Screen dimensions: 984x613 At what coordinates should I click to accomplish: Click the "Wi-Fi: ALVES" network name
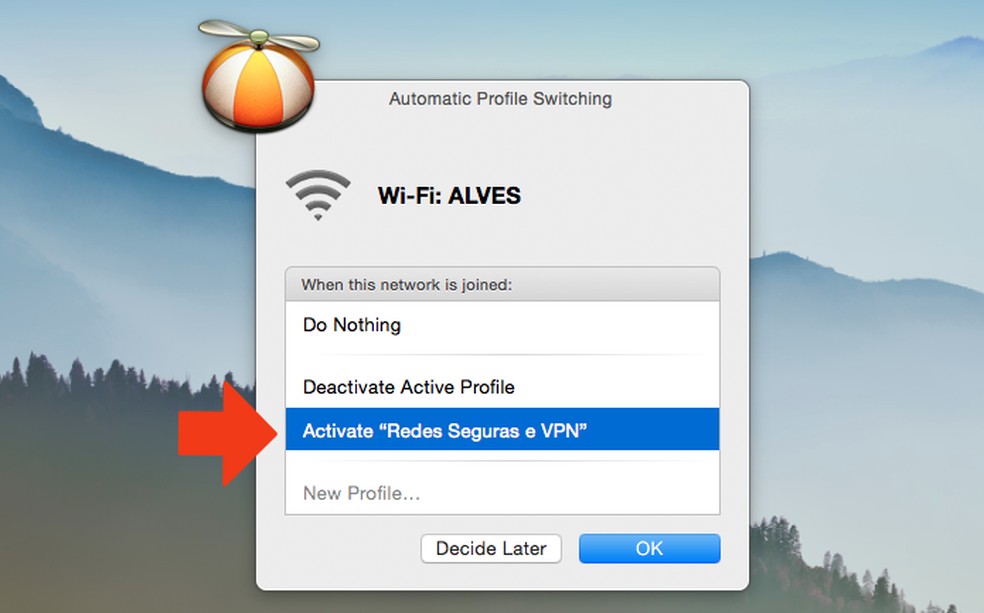(449, 196)
